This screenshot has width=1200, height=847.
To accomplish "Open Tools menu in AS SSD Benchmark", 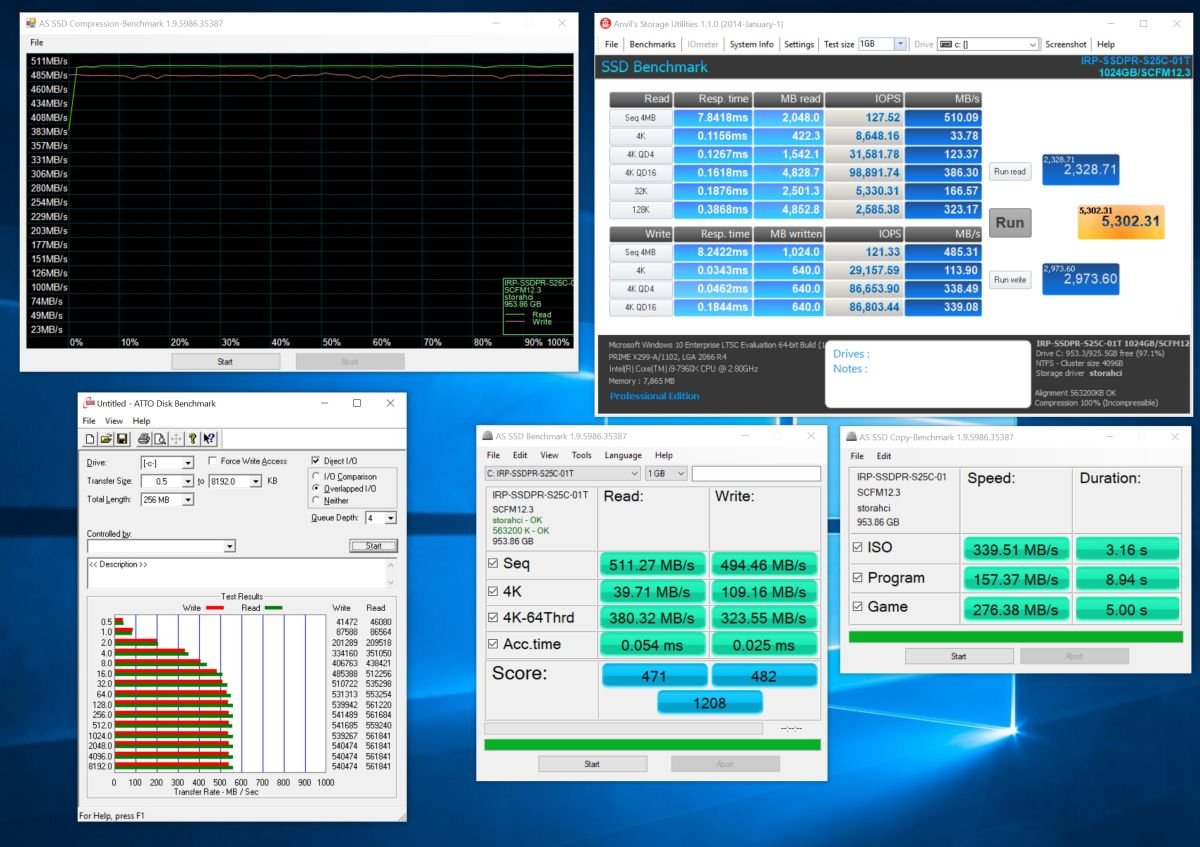I will coord(582,455).
